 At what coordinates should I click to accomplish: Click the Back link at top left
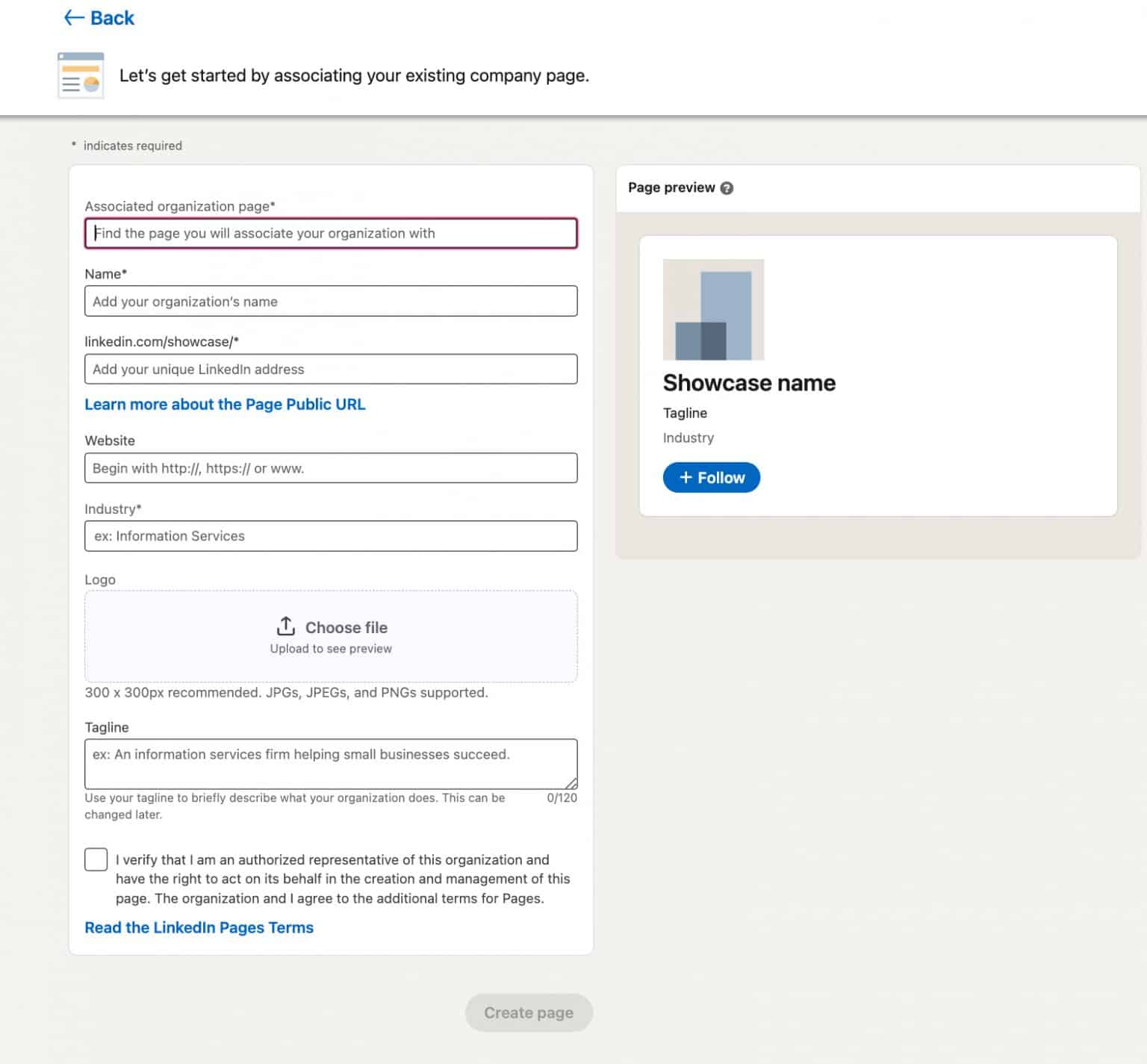98,17
